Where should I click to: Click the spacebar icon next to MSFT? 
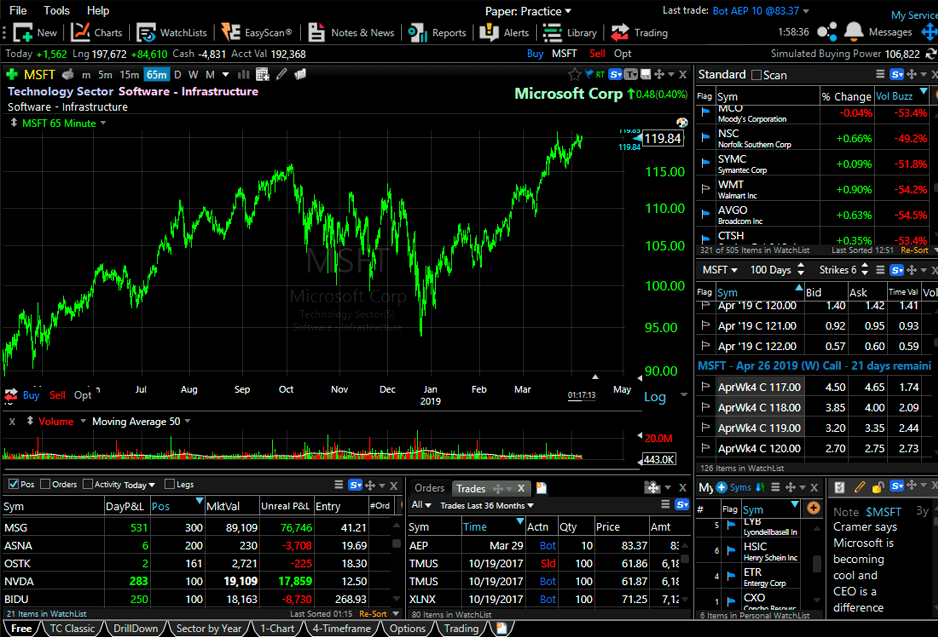[68, 75]
